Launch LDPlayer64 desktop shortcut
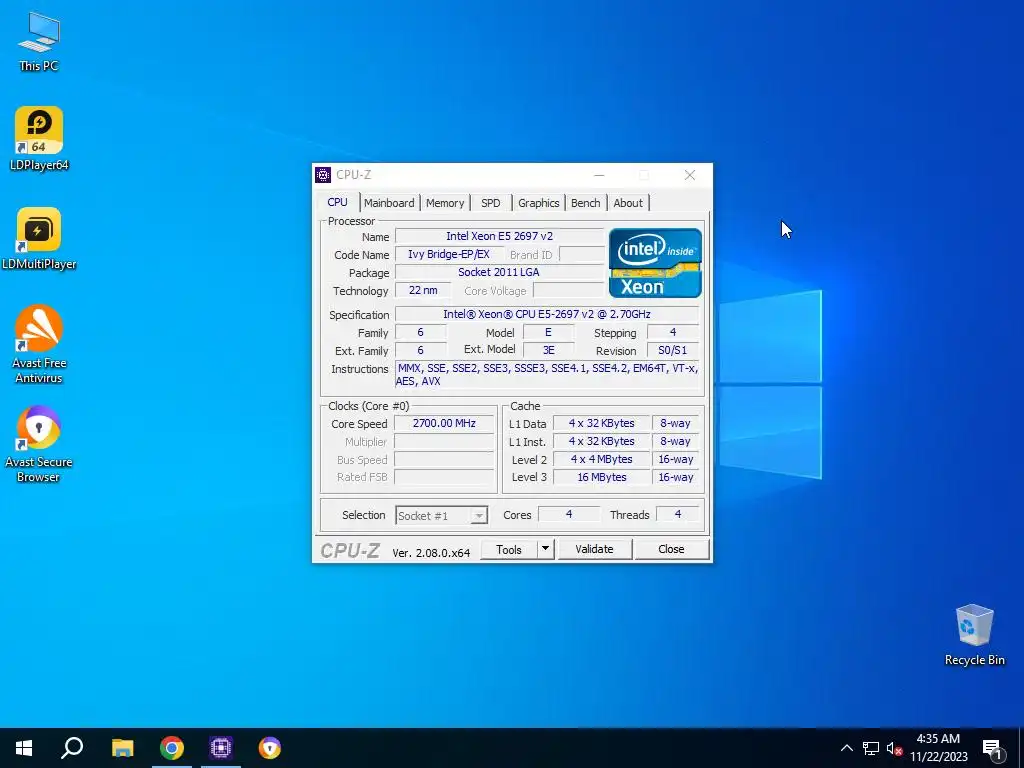This screenshot has height=768, width=1024. (x=39, y=138)
